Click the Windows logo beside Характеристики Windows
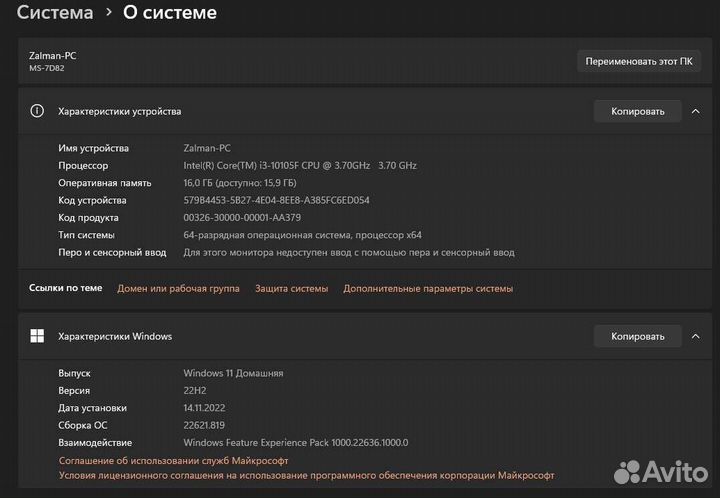720x498 pixels. click(37, 336)
